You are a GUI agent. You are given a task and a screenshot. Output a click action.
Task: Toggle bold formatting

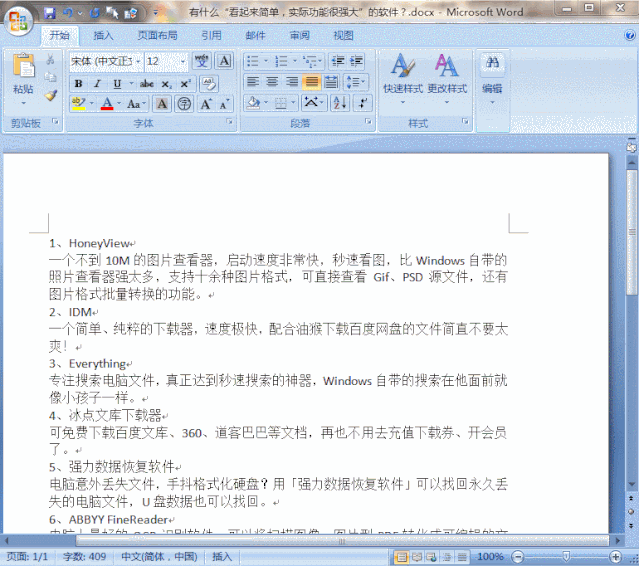pos(79,84)
